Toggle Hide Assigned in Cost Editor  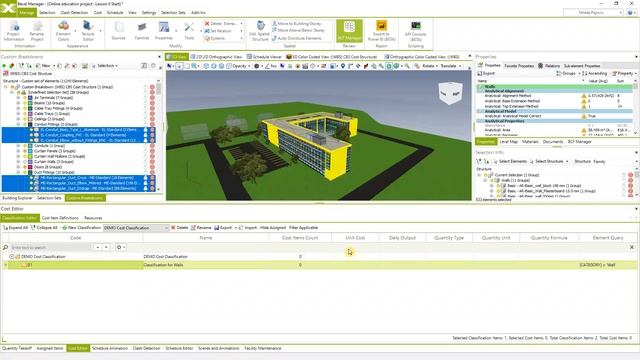(x=272, y=228)
